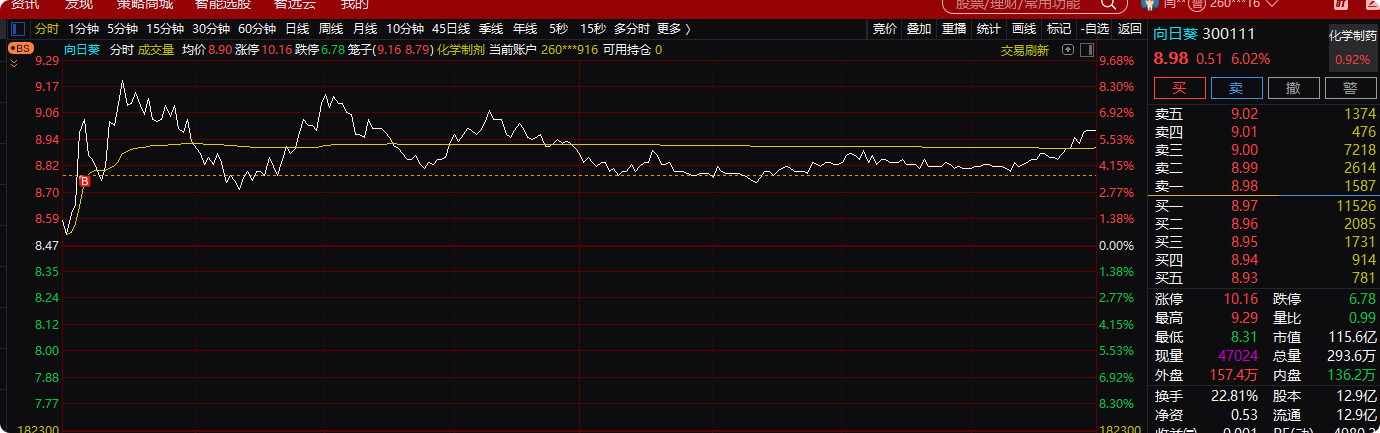Click the 成交量 label in chart header
Viewport: 1380px width, 433px height.
click(156, 49)
